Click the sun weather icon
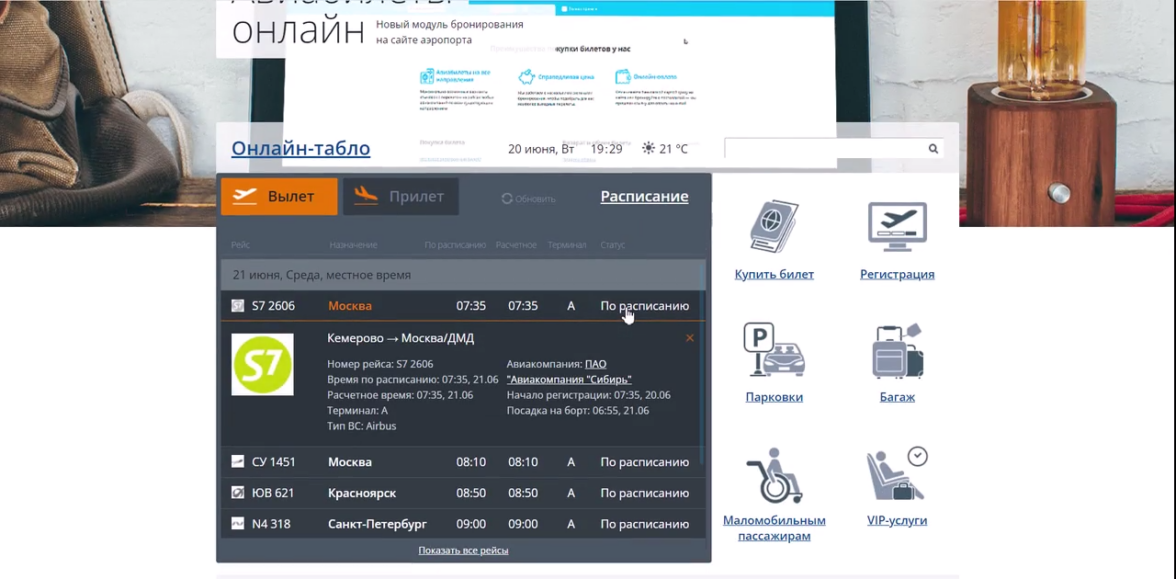1176x579 pixels. (649, 148)
